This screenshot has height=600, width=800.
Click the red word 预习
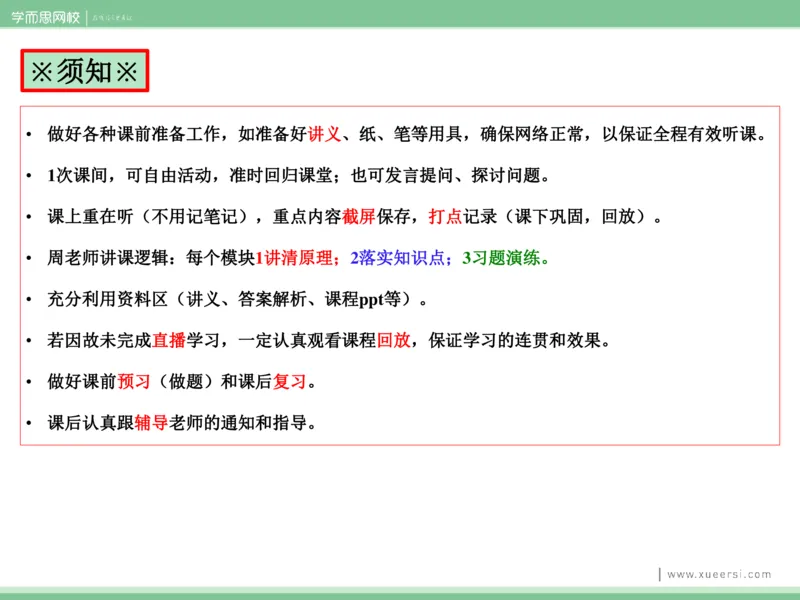[x=134, y=382]
